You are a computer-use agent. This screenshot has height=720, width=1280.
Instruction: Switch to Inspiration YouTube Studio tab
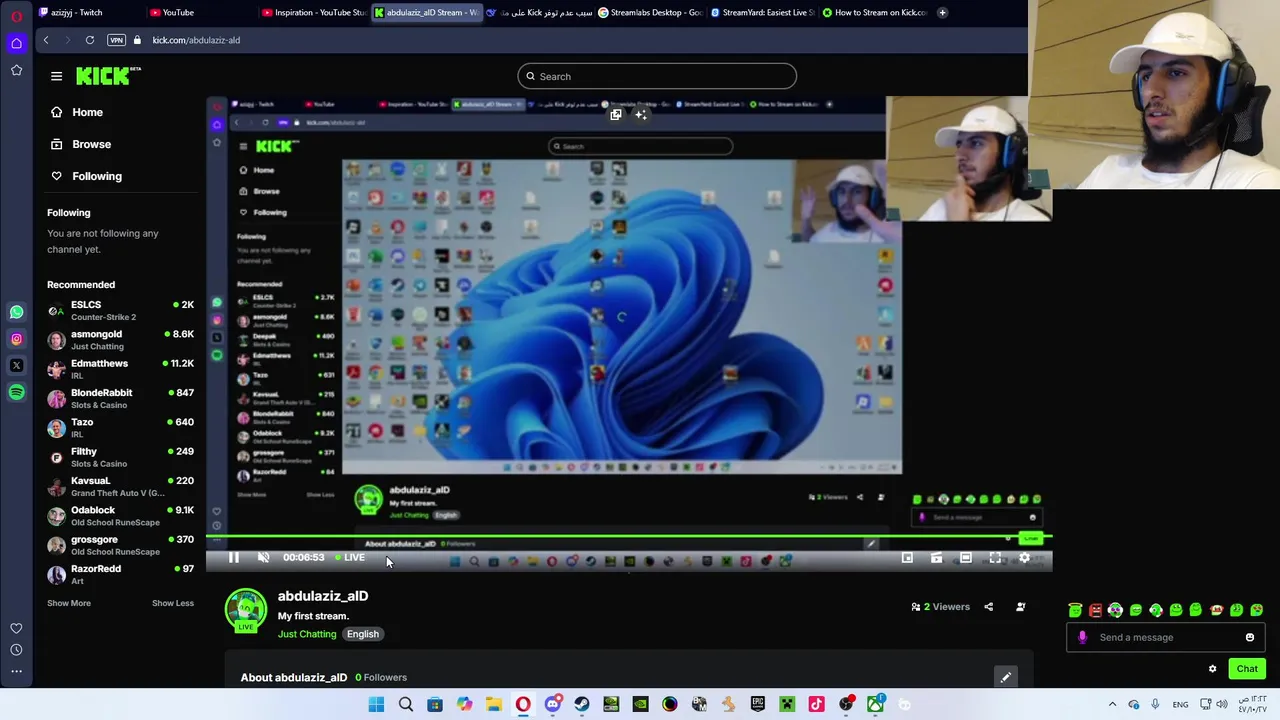[x=313, y=12]
